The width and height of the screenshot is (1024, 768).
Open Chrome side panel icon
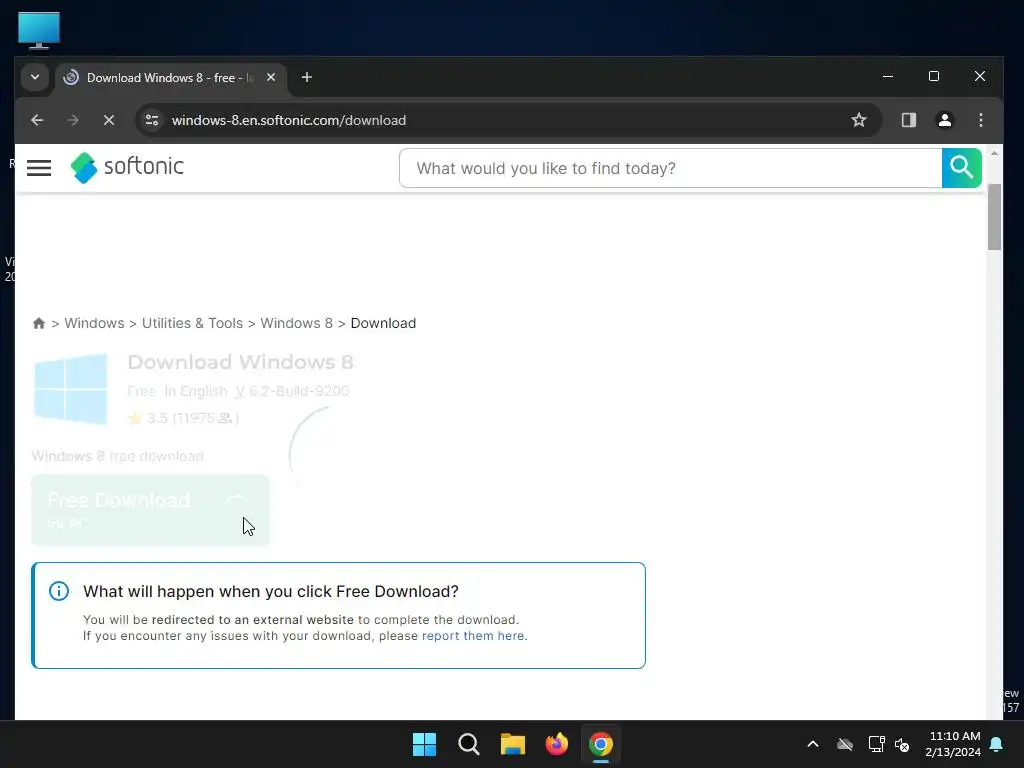[x=908, y=120]
